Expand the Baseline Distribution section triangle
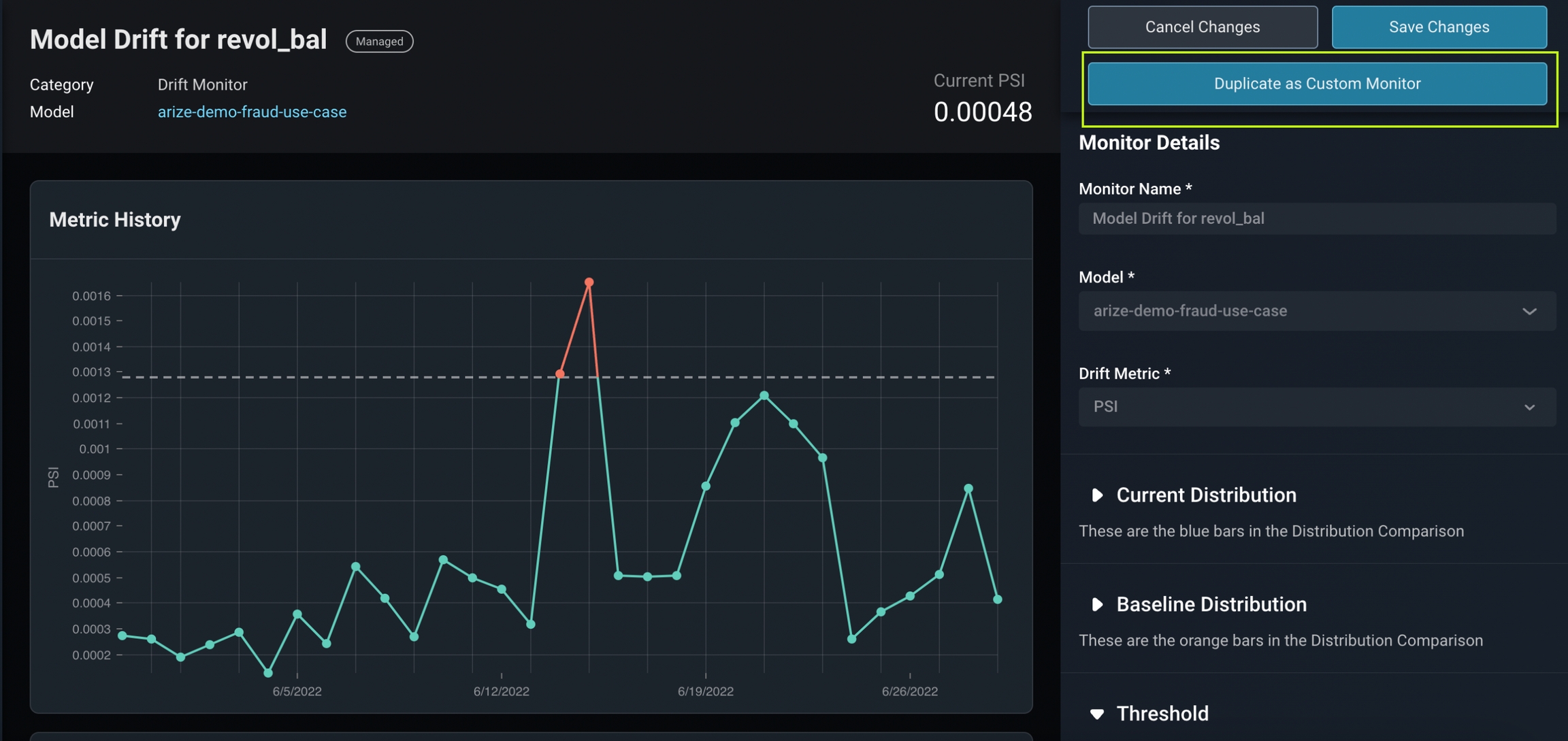The width and height of the screenshot is (1568, 741). pos(1096,604)
